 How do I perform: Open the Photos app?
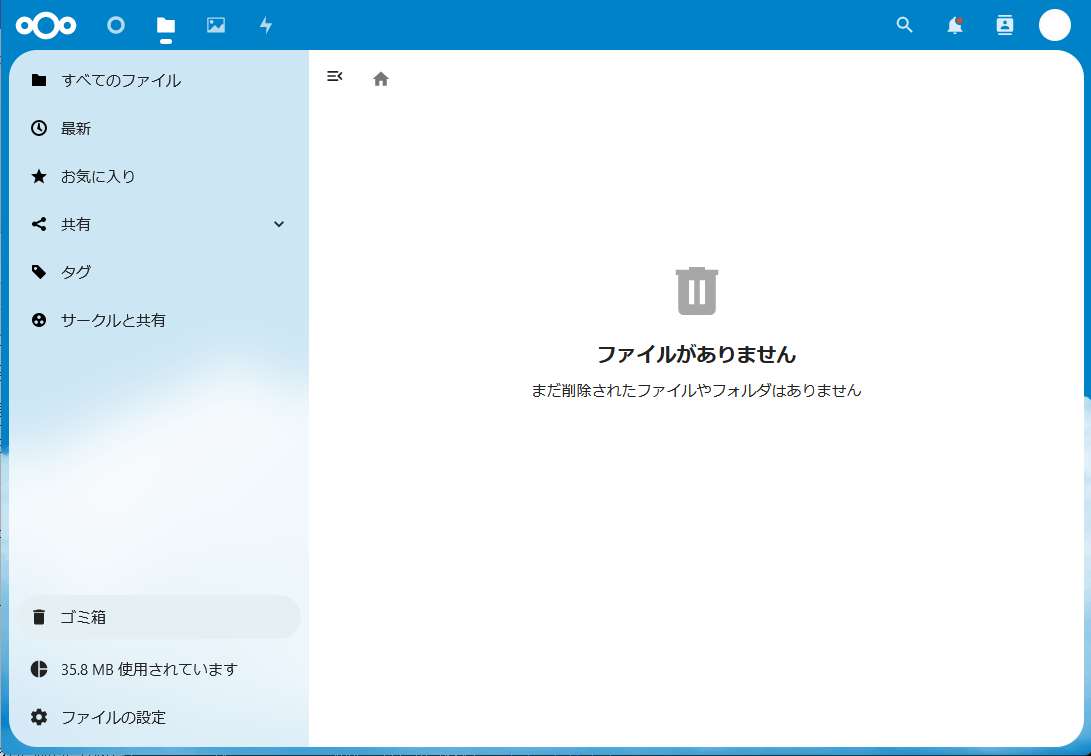pyautogui.click(x=216, y=25)
